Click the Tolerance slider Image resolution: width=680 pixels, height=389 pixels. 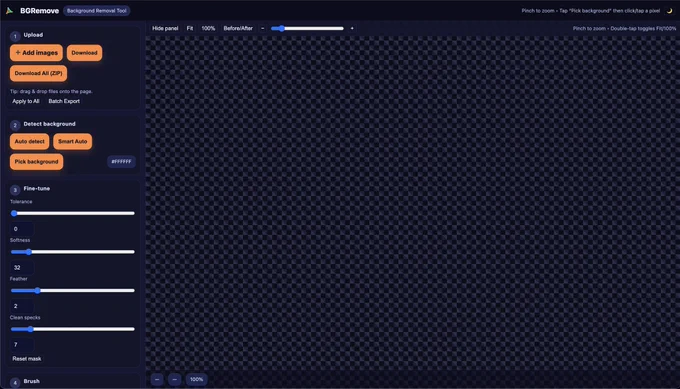[x=72, y=213]
